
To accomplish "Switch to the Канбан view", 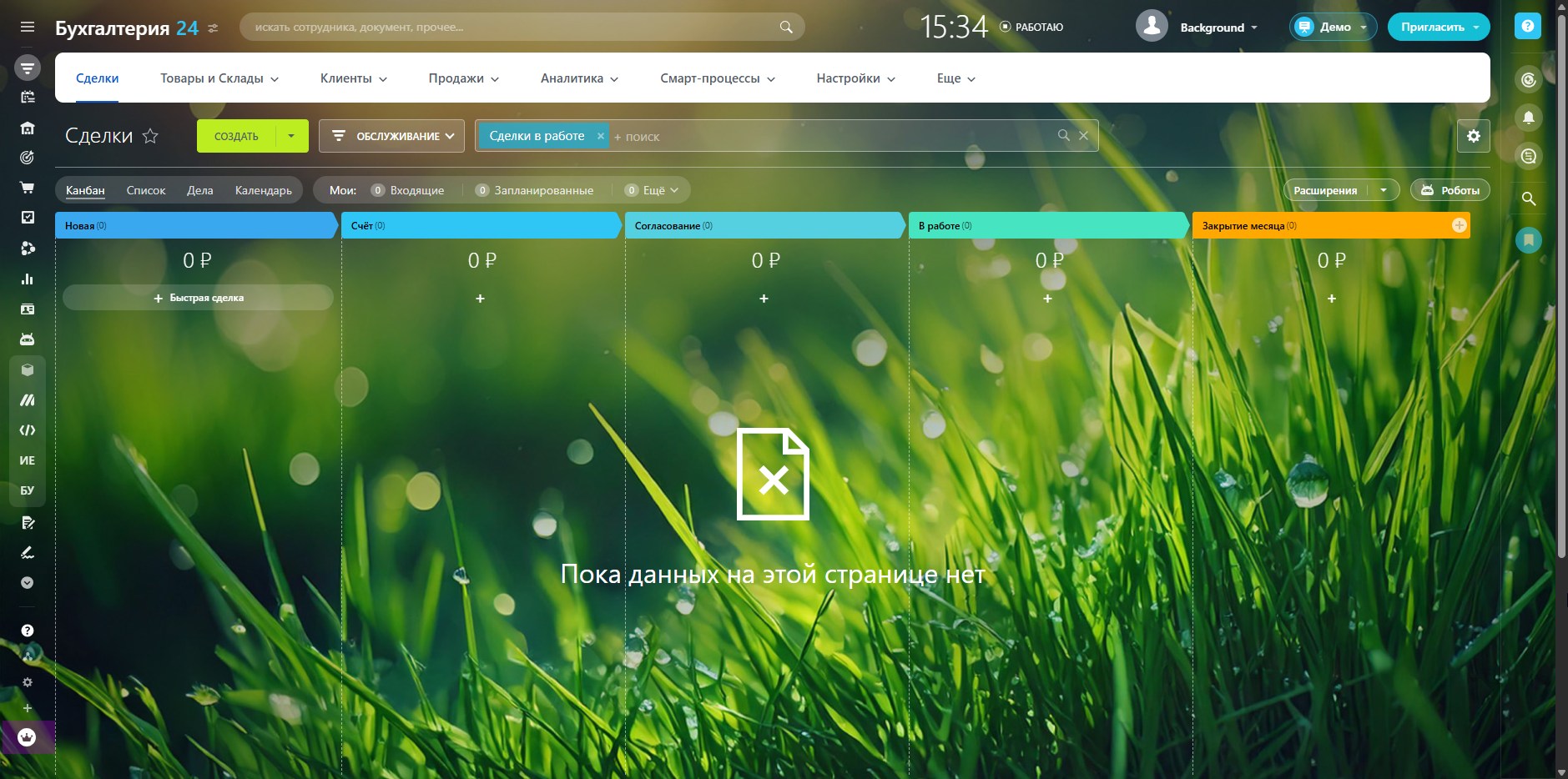I will (85, 190).
